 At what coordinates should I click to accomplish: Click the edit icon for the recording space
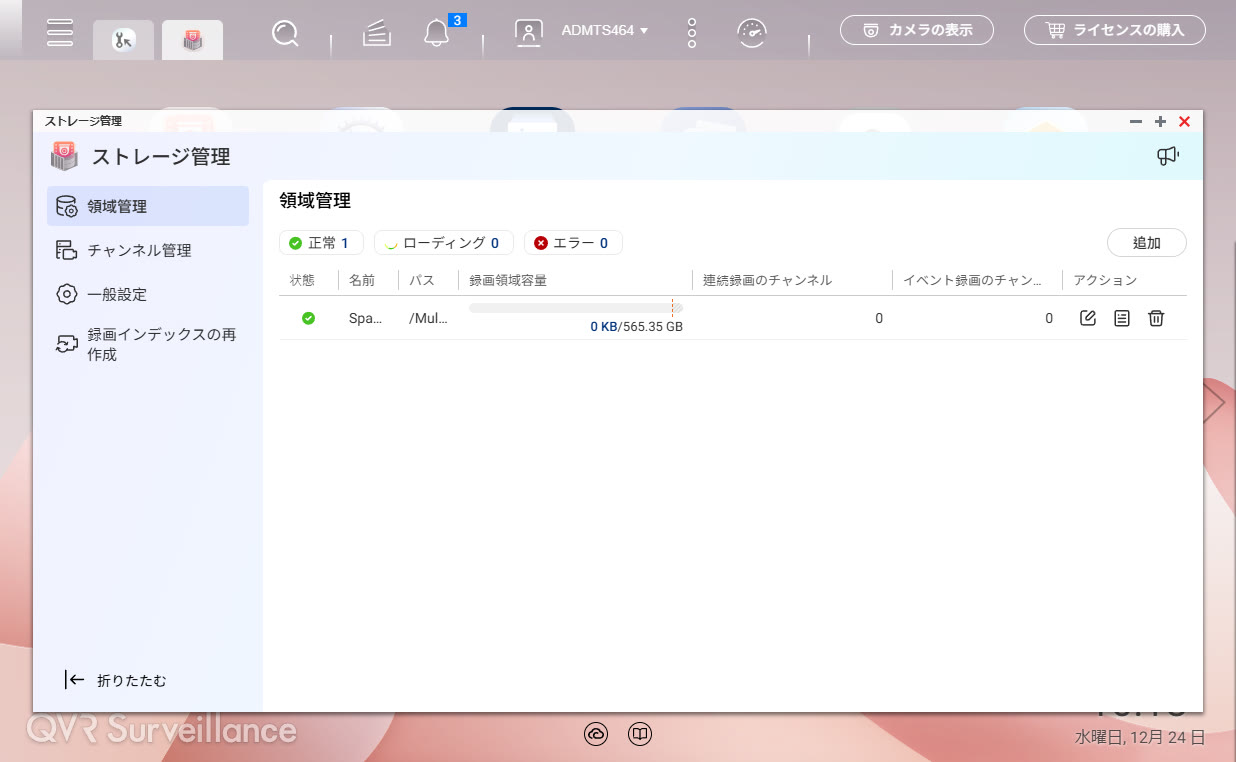click(x=1088, y=318)
